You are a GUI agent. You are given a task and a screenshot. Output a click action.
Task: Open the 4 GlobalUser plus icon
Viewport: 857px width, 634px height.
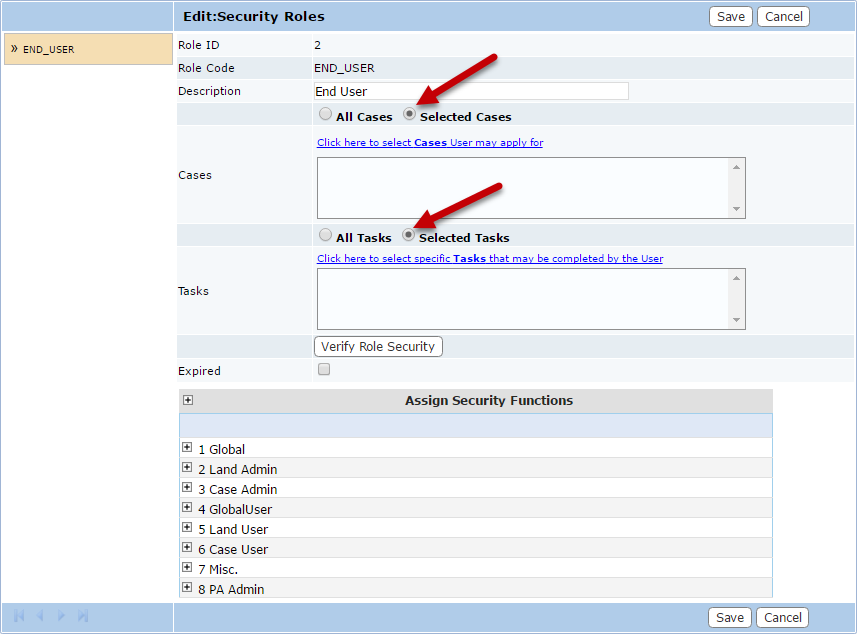pos(187,508)
